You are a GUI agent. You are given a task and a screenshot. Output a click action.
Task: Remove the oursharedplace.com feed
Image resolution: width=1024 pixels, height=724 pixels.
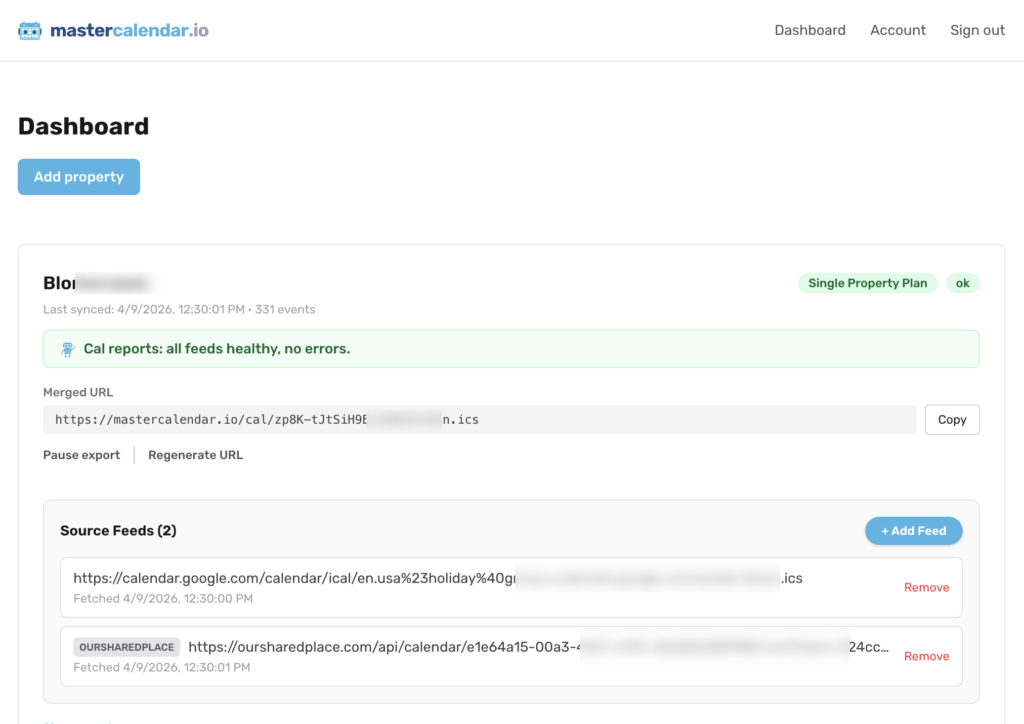926,656
